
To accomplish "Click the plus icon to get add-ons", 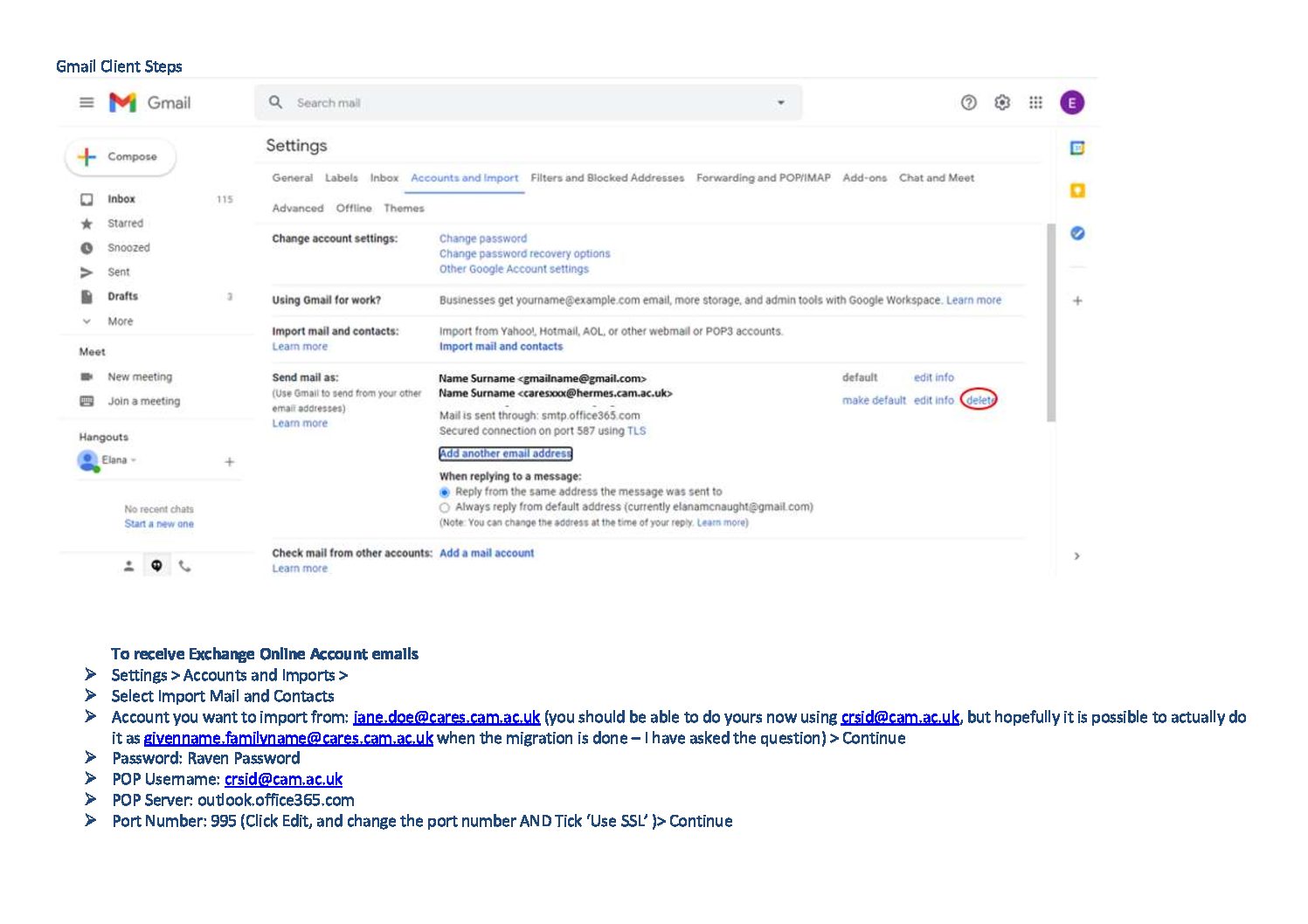I will point(1077,300).
